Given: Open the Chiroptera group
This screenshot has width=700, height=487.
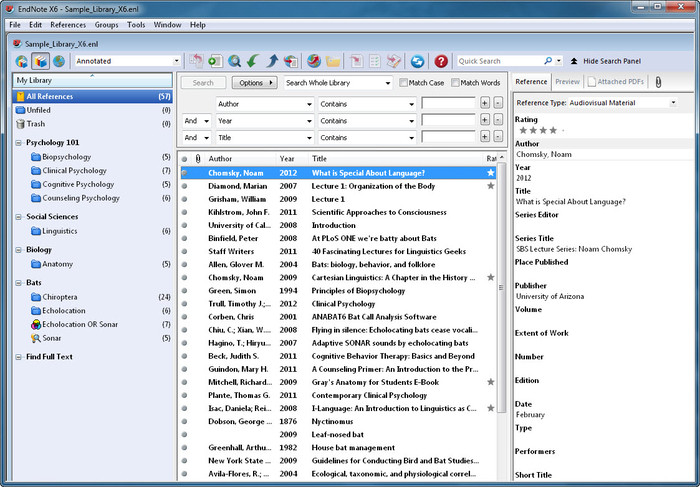Looking at the screenshot, I should click(x=59, y=297).
